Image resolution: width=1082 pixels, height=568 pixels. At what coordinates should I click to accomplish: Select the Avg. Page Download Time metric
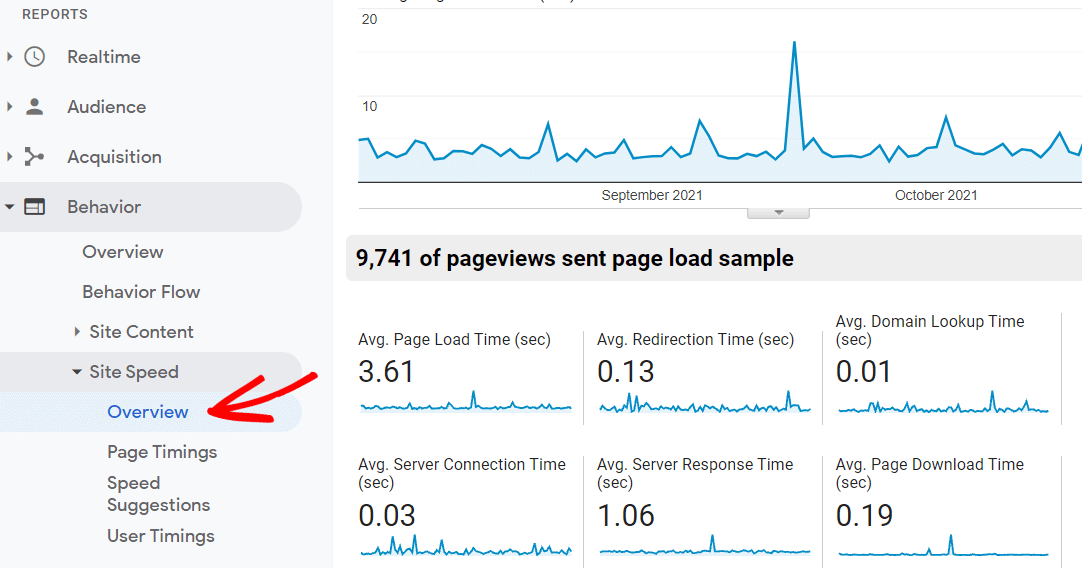pos(929,473)
